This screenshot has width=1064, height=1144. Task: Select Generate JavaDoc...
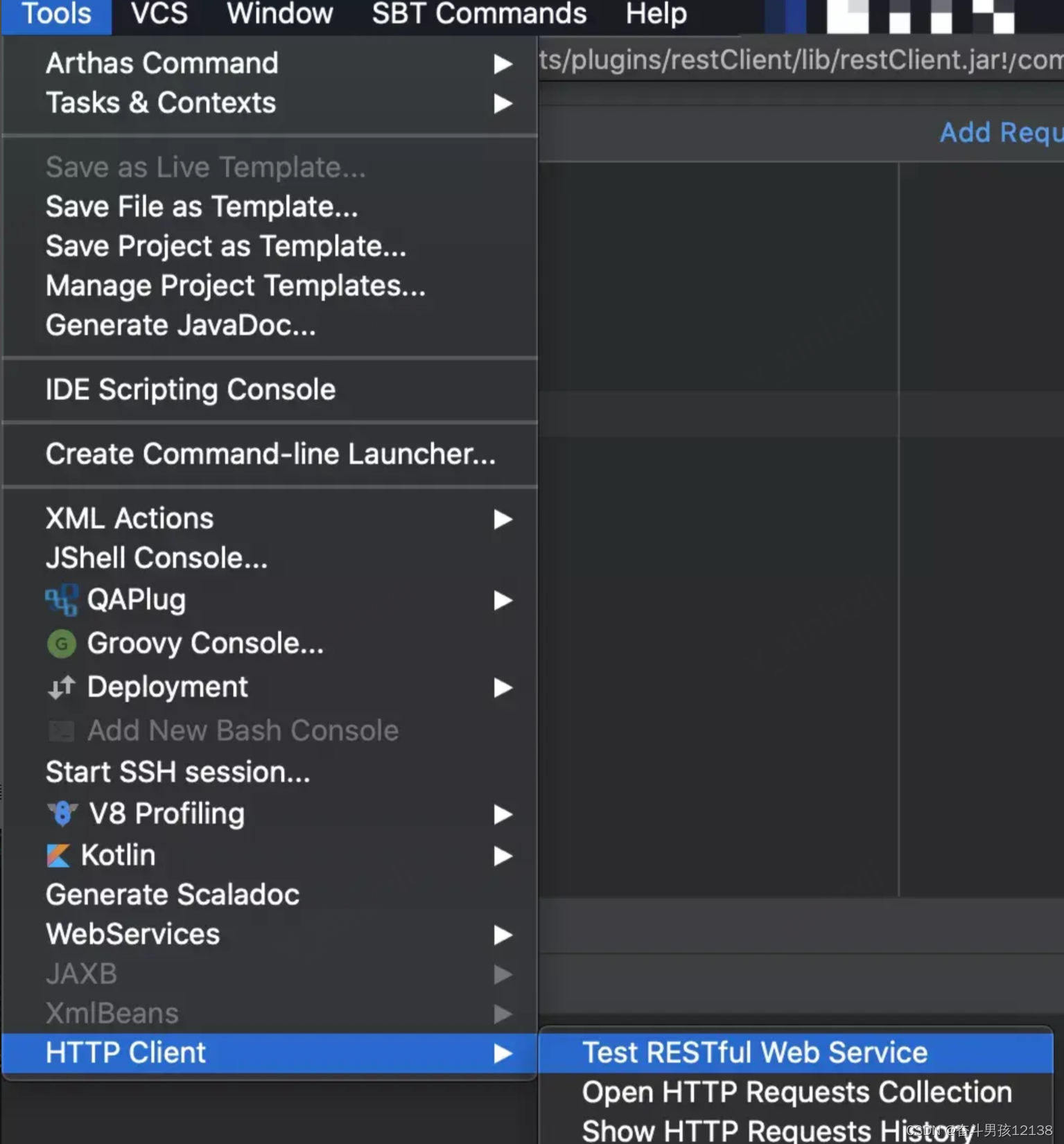(269, 325)
